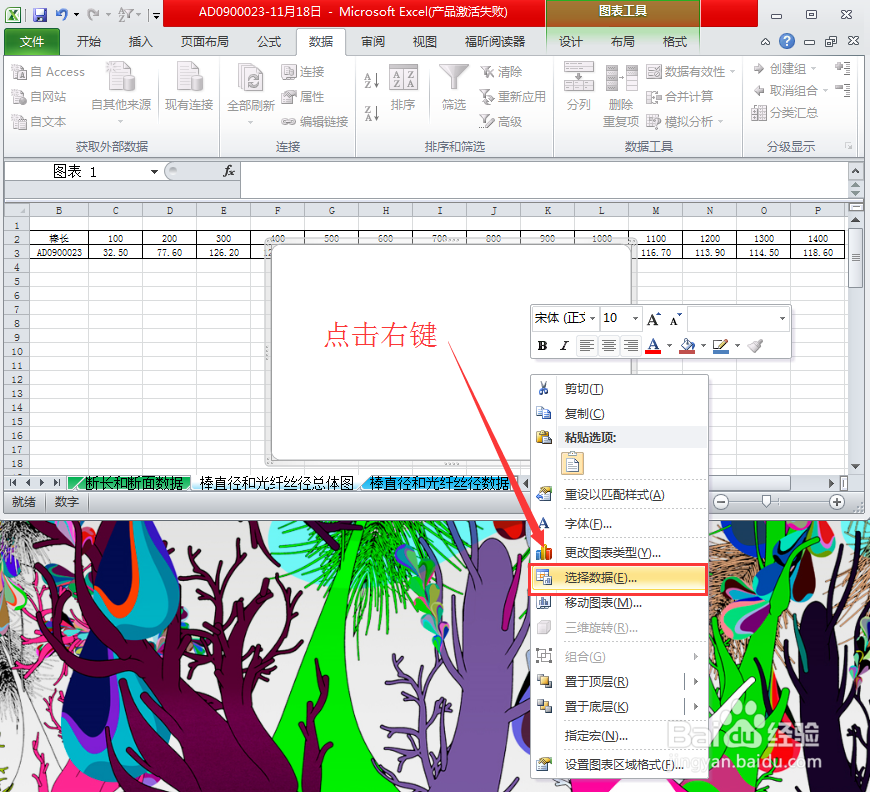870x792 pixels.
Task: Click Edit Links (编辑链接) button
Action: [315, 122]
